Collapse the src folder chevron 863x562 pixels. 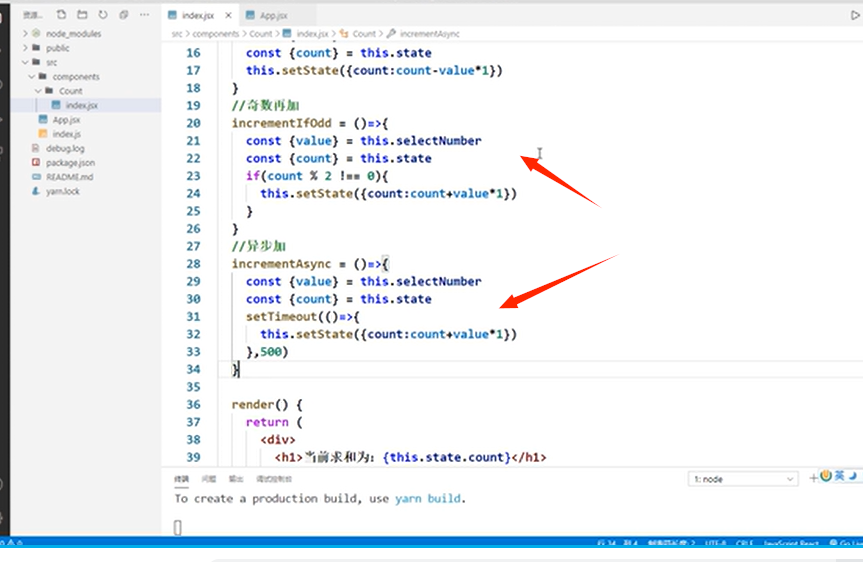click(25, 62)
